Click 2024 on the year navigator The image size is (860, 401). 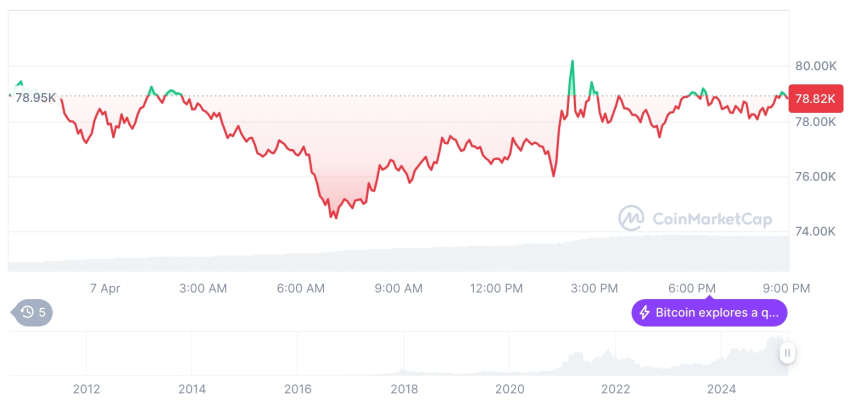pyautogui.click(x=721, y=389)
